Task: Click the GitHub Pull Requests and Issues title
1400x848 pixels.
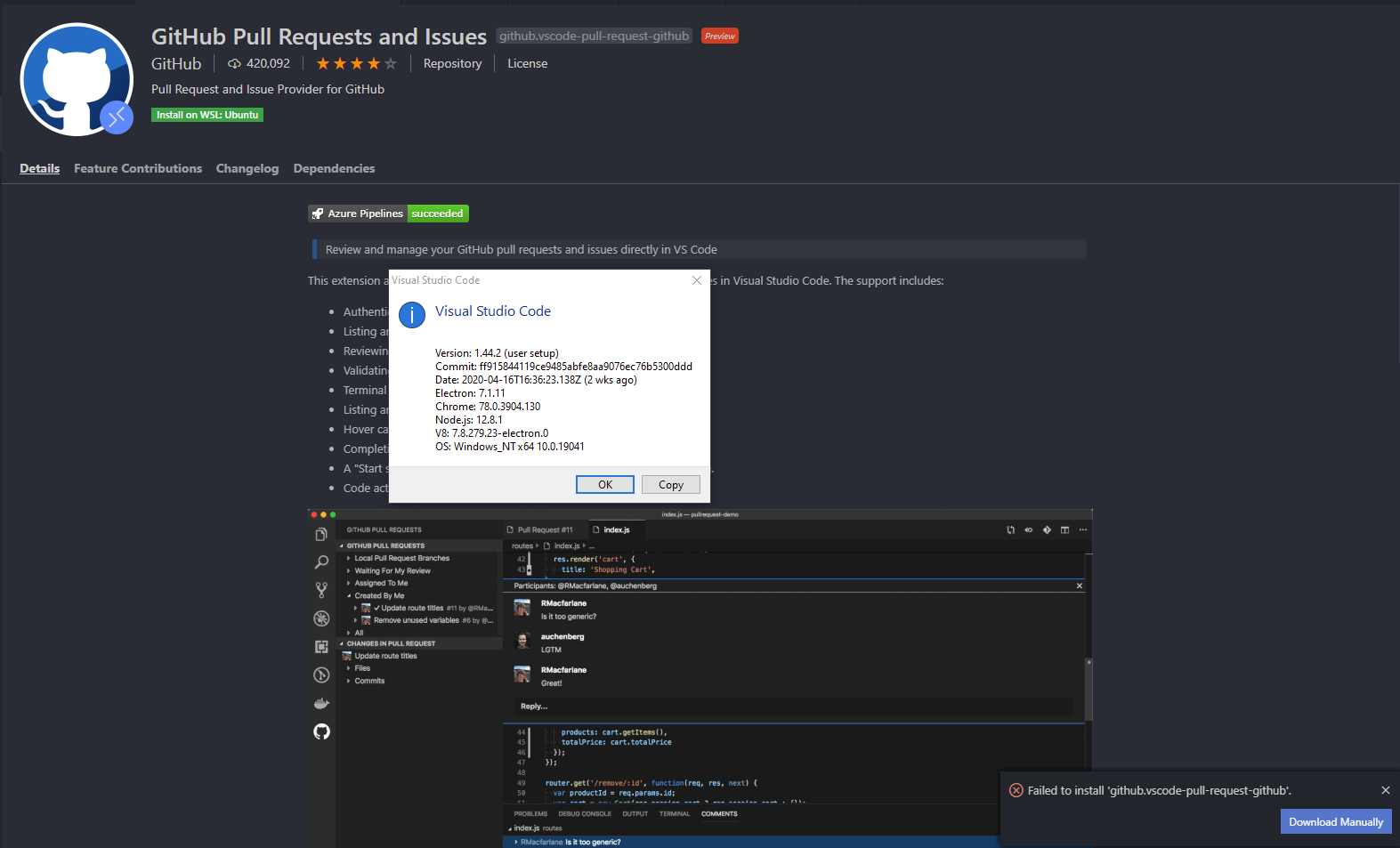Action: pos(319,36)
